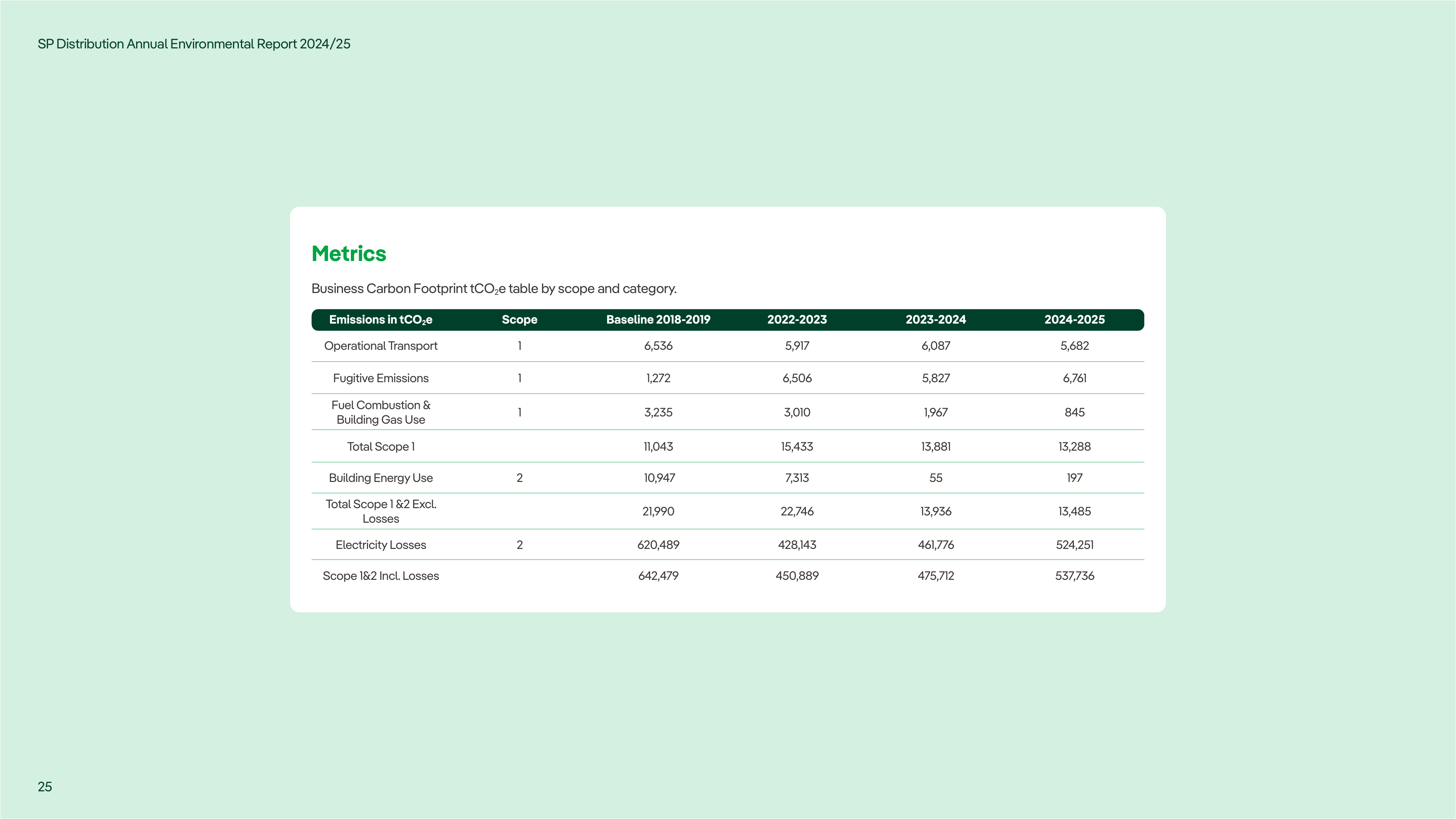
Task: Click Scope value 2 for Building Energy Use
Action: tap(519, 478)
